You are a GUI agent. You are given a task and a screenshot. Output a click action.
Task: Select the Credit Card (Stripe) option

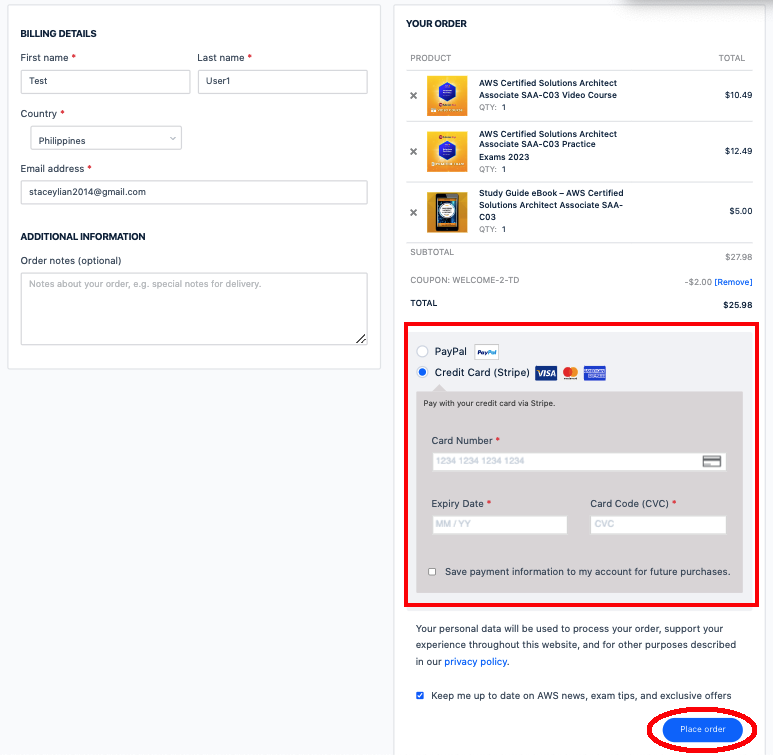coord(422,372)
